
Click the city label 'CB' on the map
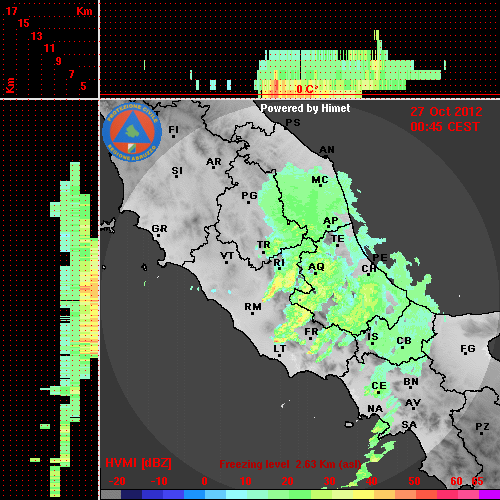(404, 341)
